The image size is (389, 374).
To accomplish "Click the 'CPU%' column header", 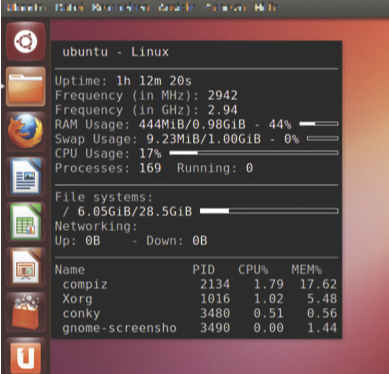I will pos(253,270).
